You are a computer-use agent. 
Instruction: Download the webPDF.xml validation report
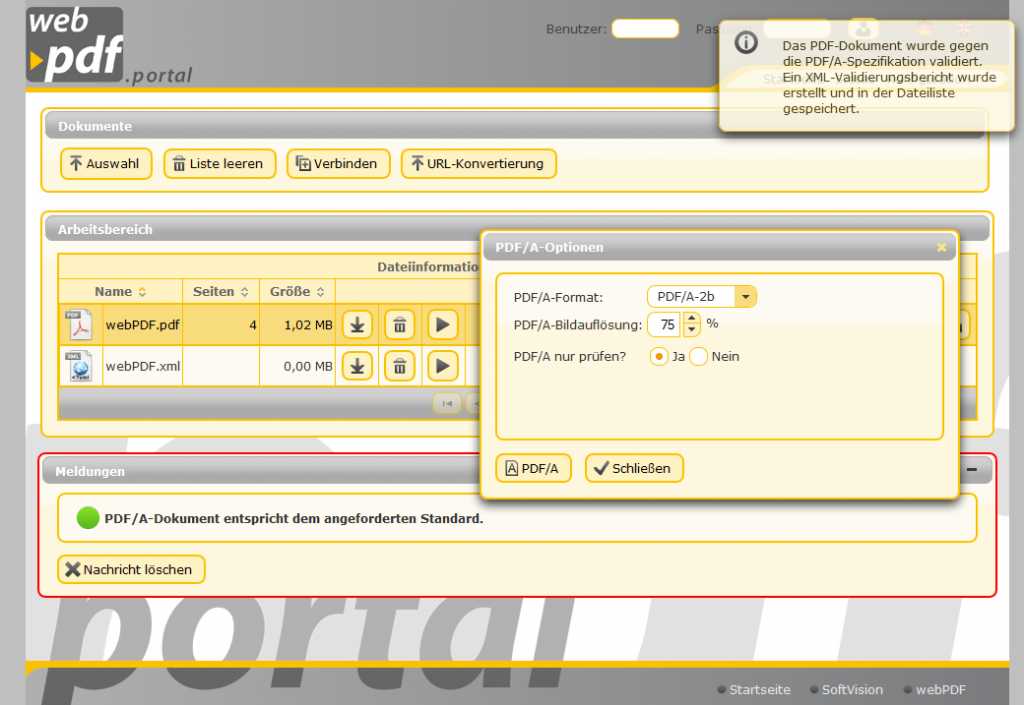(x=357, y=365)
